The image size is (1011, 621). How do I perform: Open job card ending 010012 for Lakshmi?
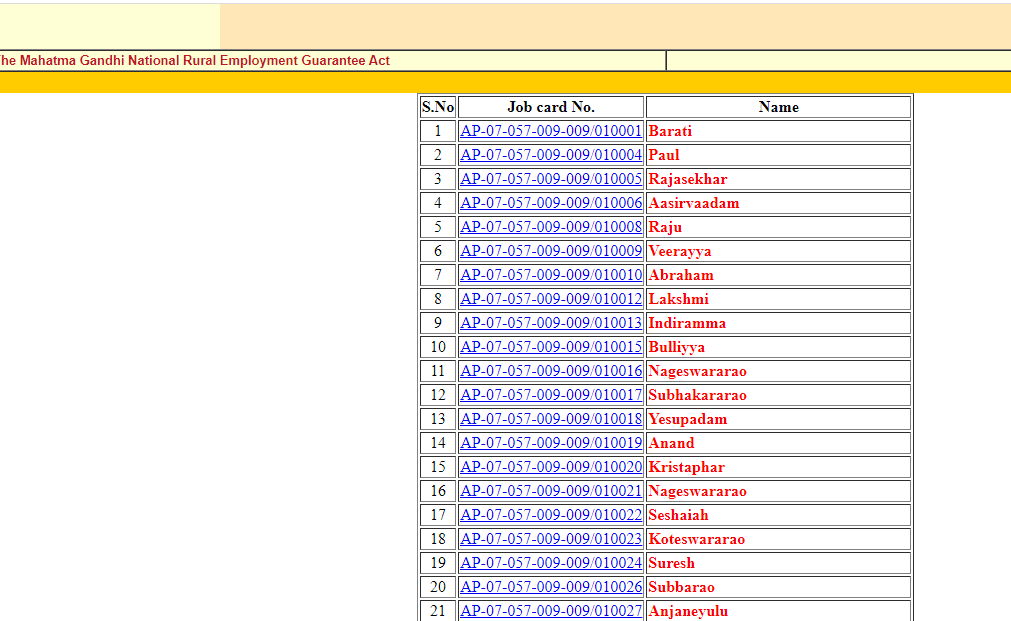click(x=551, y=299)
